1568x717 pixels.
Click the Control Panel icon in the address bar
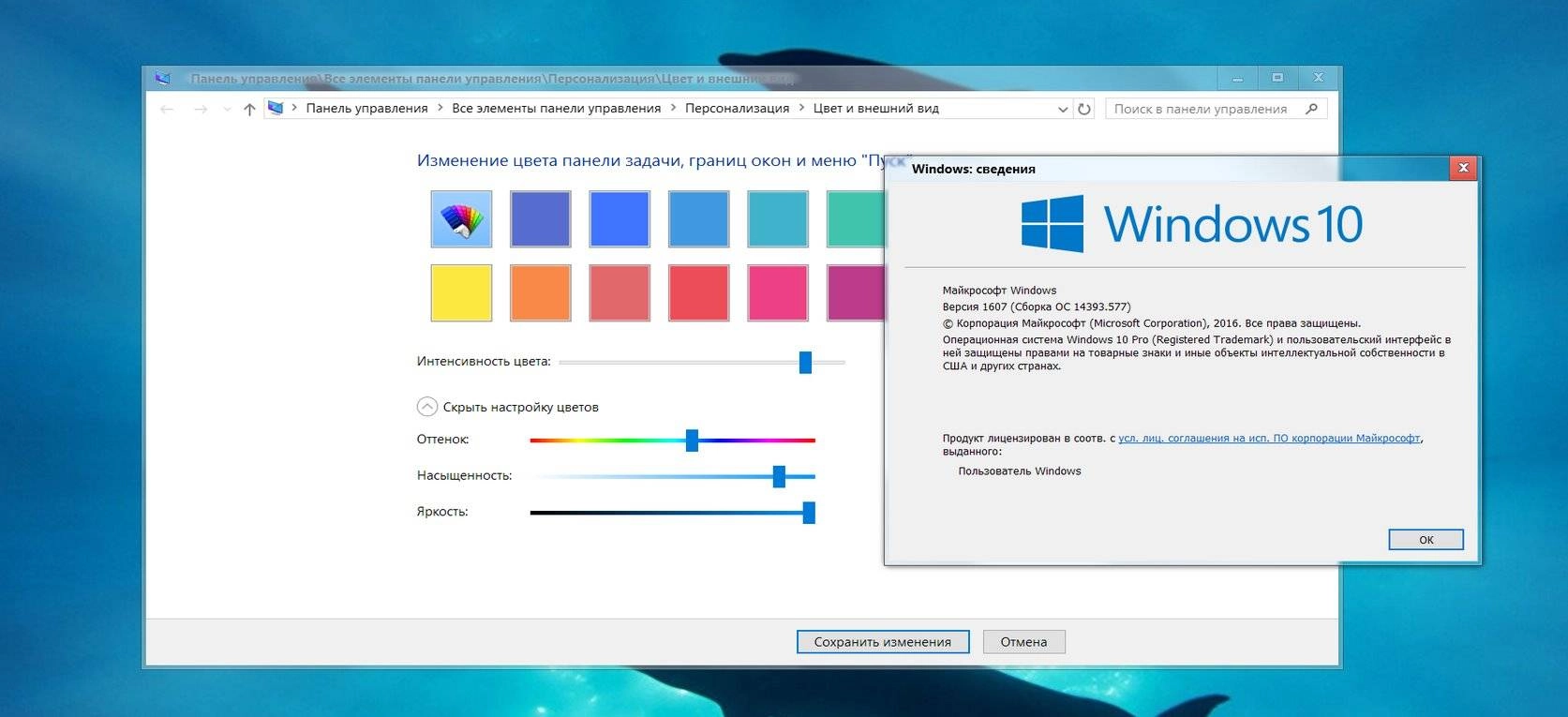(276, 109)
